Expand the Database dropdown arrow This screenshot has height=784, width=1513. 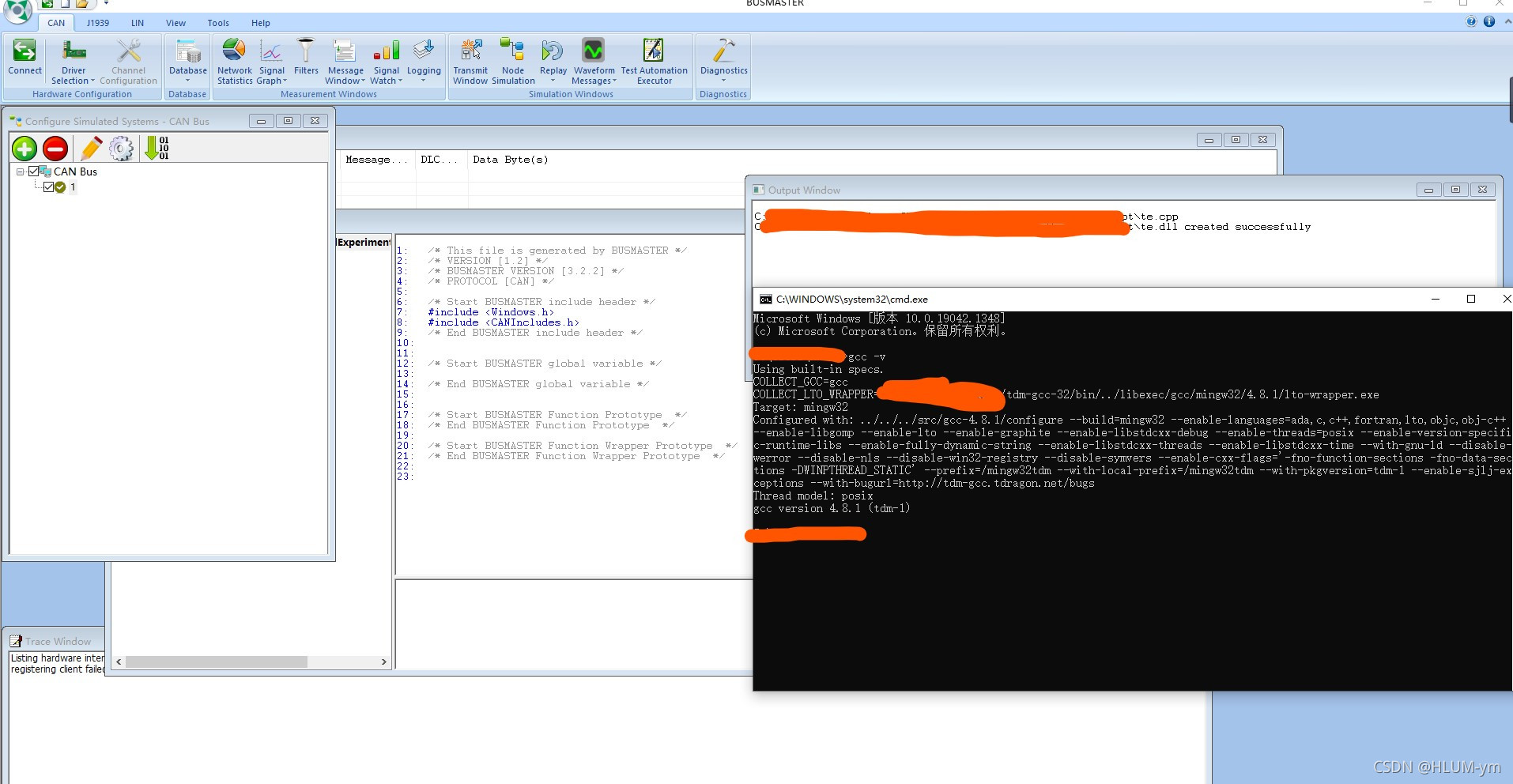(x=187, y=81)
